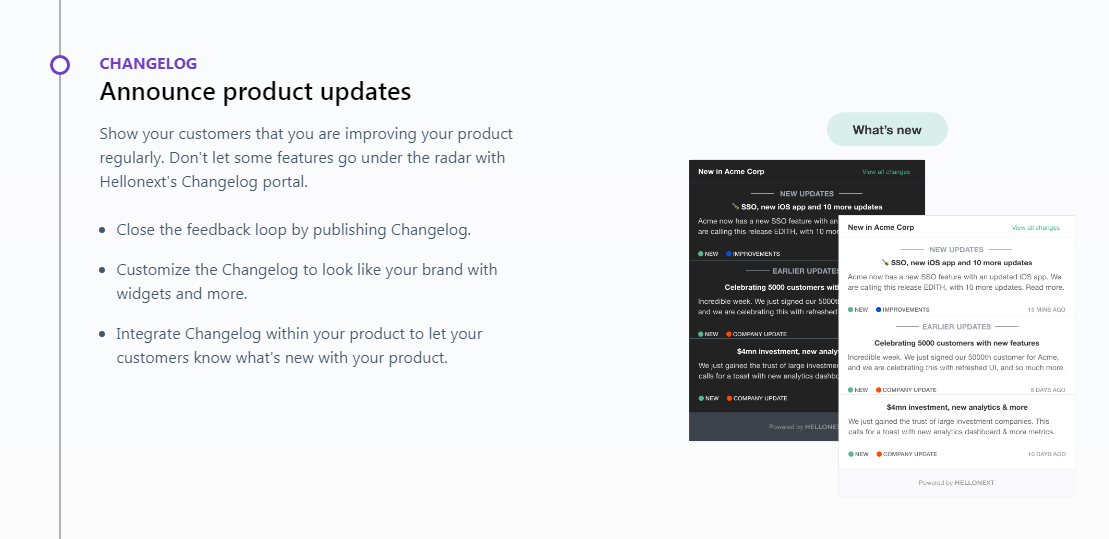
Task: Click blue IMPROVEMENTS tag in light widget
Action: tap(903, 310)
